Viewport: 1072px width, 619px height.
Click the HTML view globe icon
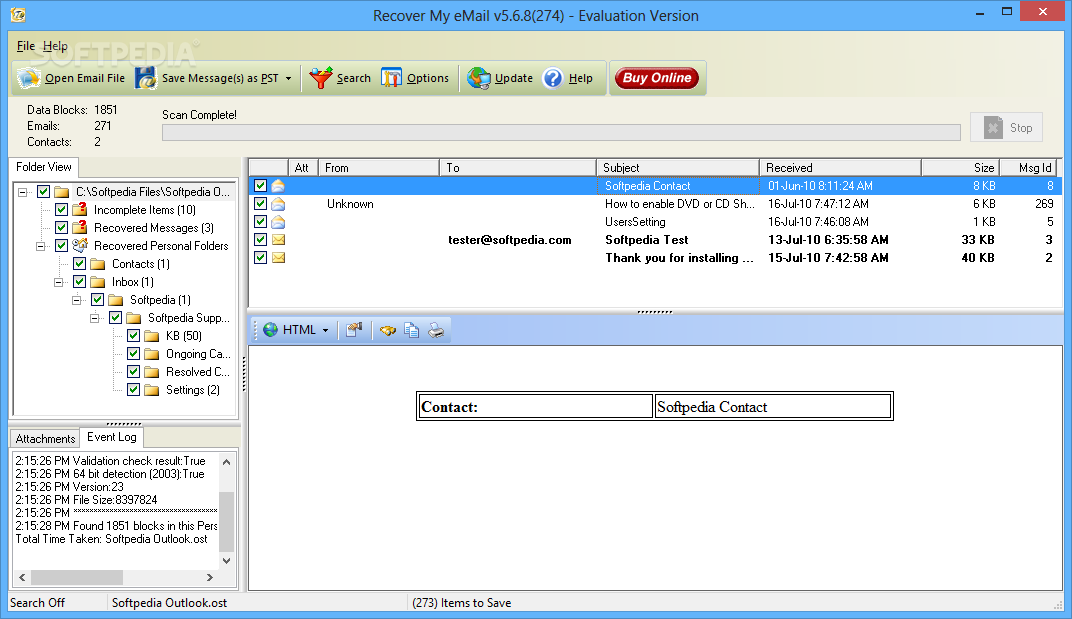point(271,330)
